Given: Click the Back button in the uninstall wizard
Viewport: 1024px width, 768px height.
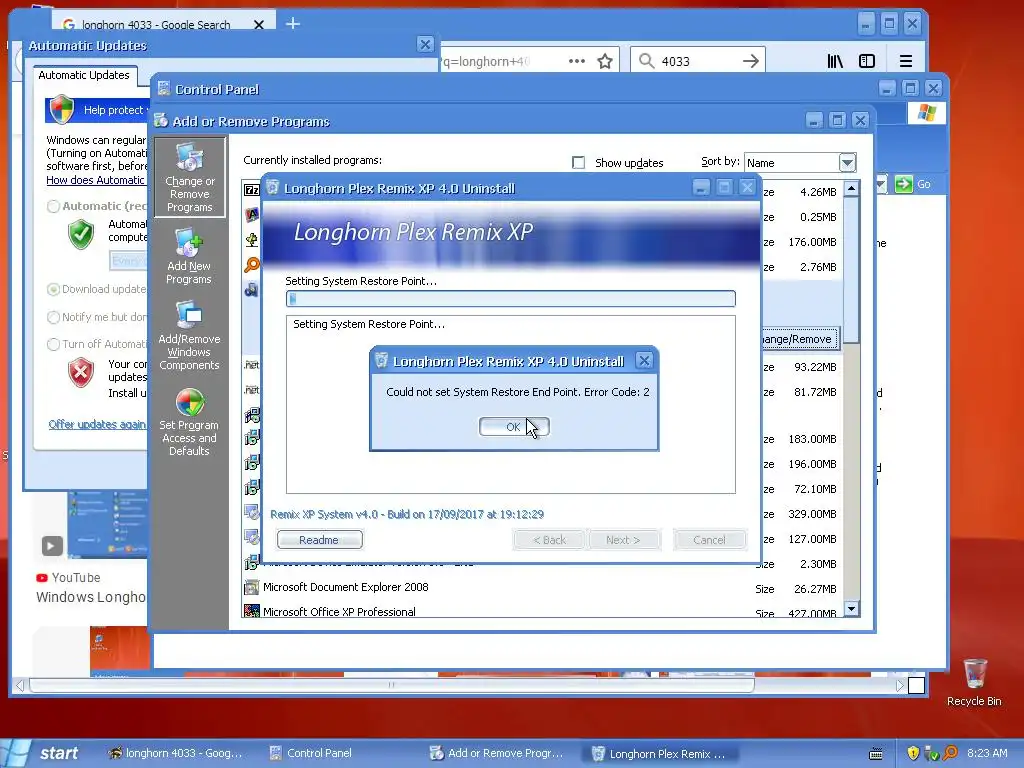Looking at the screenshot, I should pos(550,539).
